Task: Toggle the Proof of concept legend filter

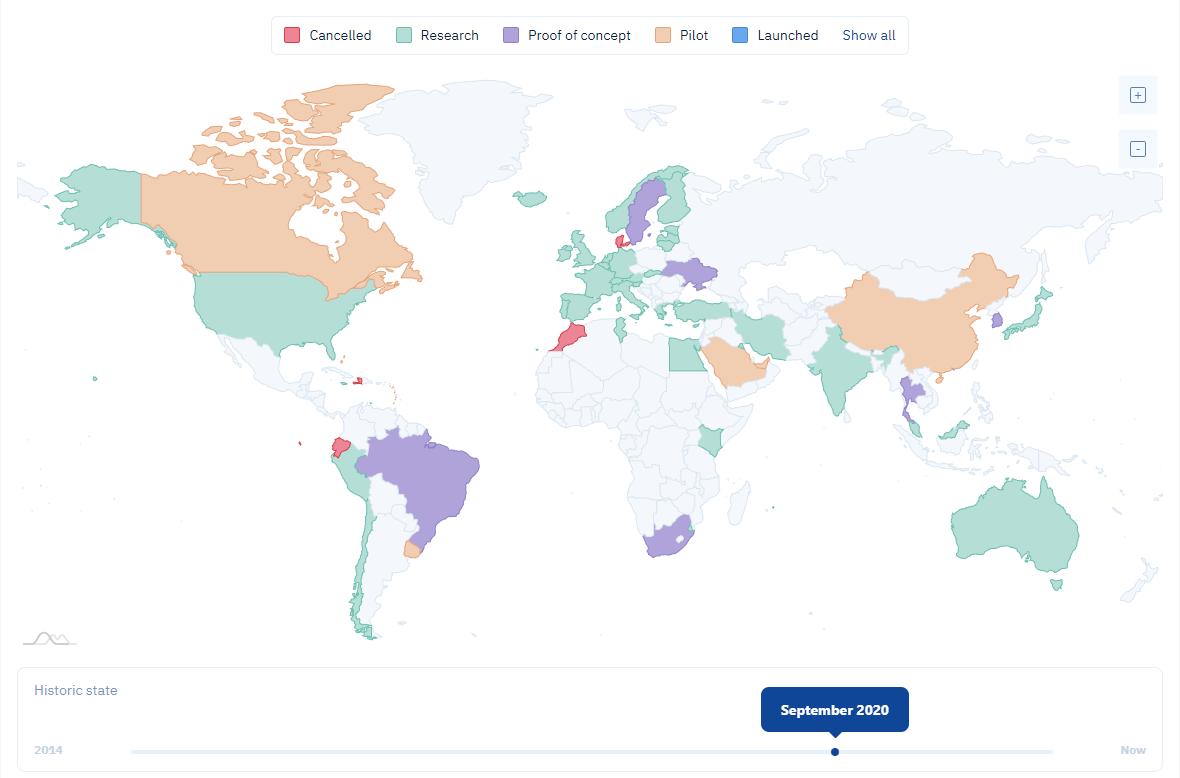Action: [567, 35]
